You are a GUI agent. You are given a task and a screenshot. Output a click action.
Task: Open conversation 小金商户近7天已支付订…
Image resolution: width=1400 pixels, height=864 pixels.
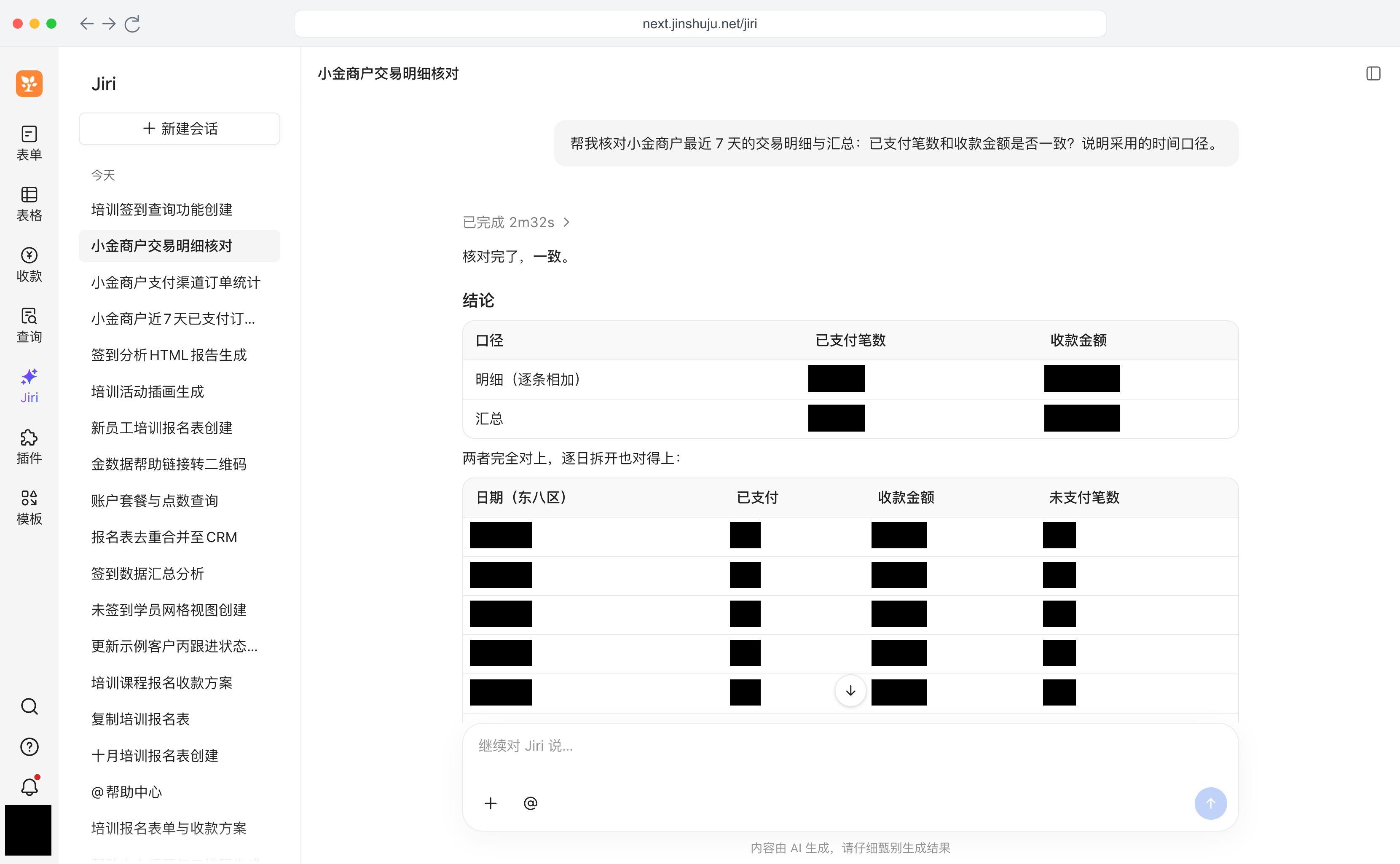point(180,319)
